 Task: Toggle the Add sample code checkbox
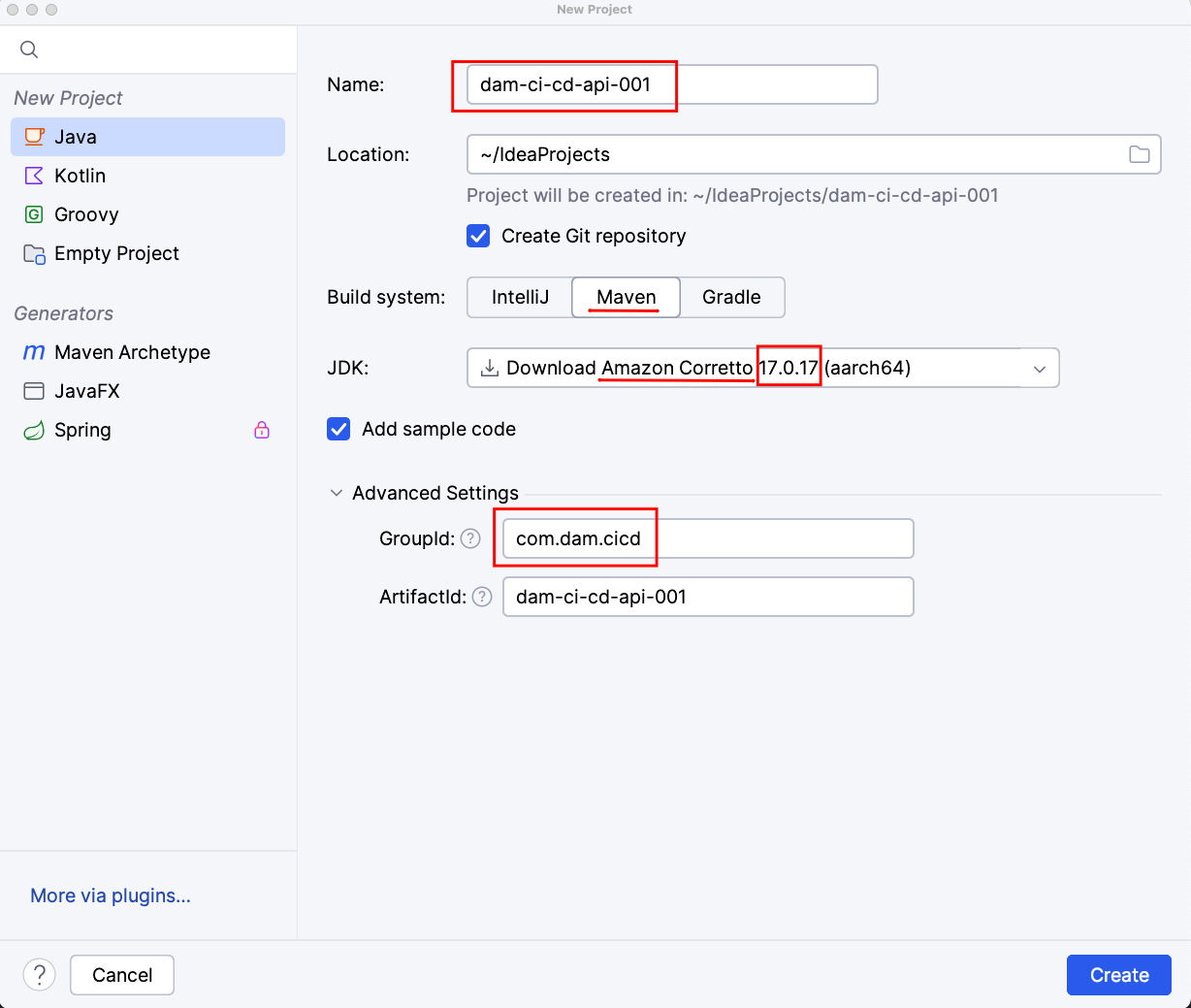click(x=338, y=429)
